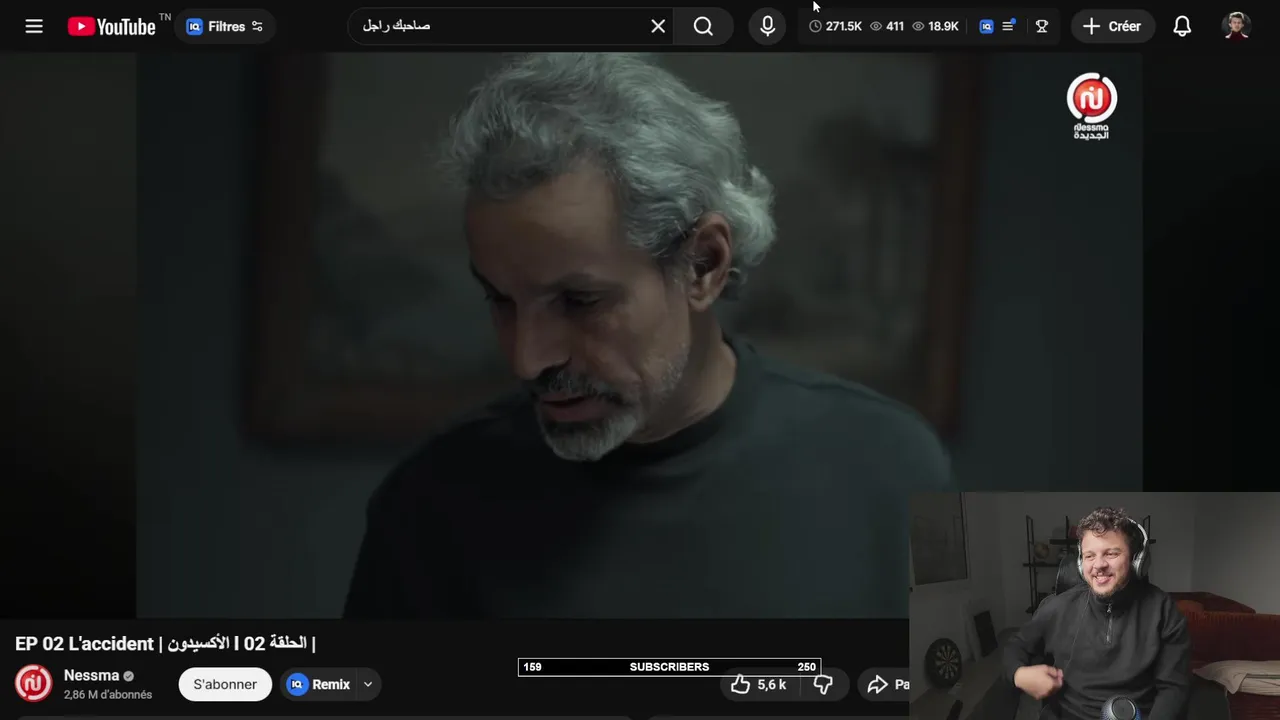
Task: Select the EP 02 L'accident video title
Action: pos(165,643)
